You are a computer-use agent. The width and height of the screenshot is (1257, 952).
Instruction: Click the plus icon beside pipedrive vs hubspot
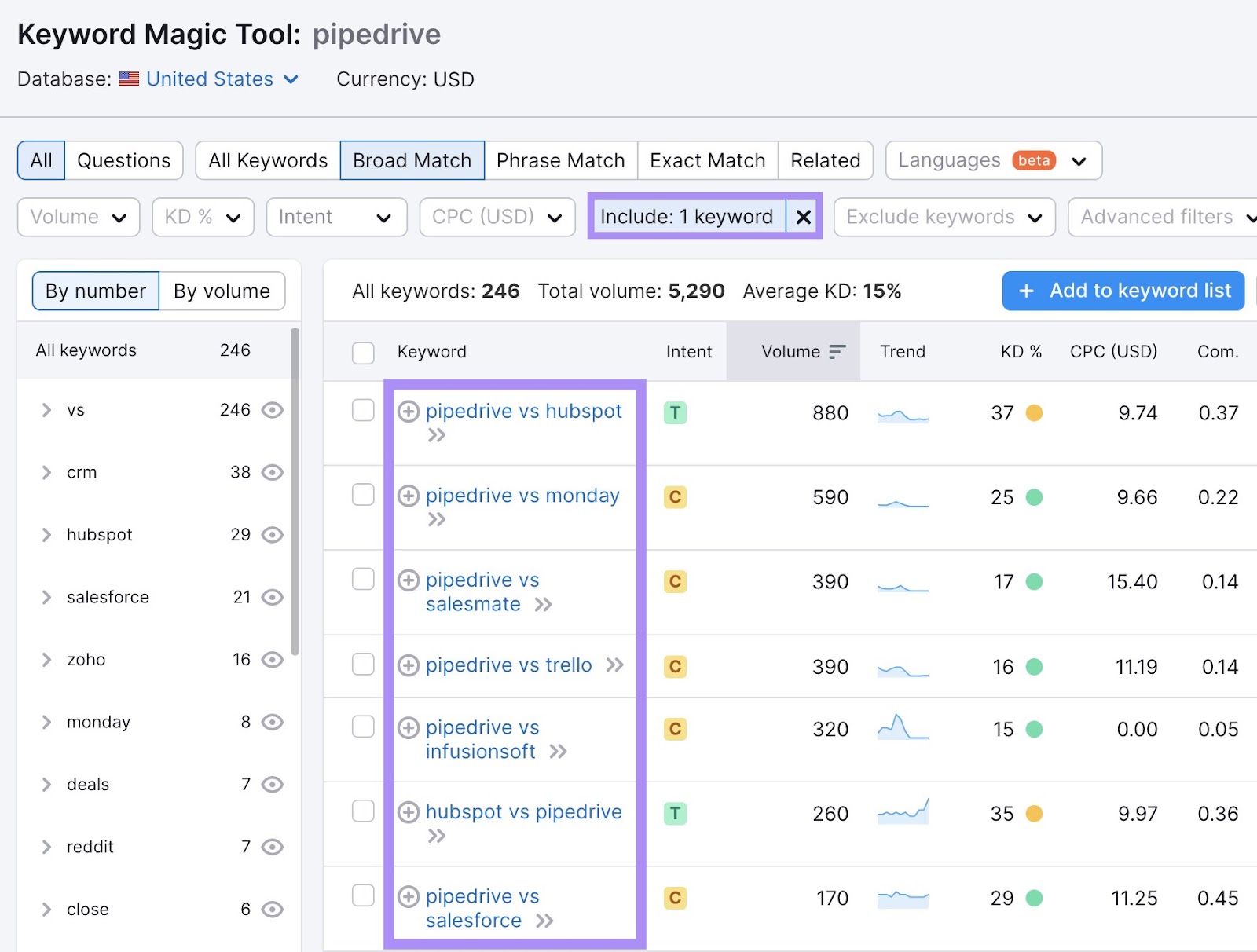pyautogui.click(x=408, y=411)
